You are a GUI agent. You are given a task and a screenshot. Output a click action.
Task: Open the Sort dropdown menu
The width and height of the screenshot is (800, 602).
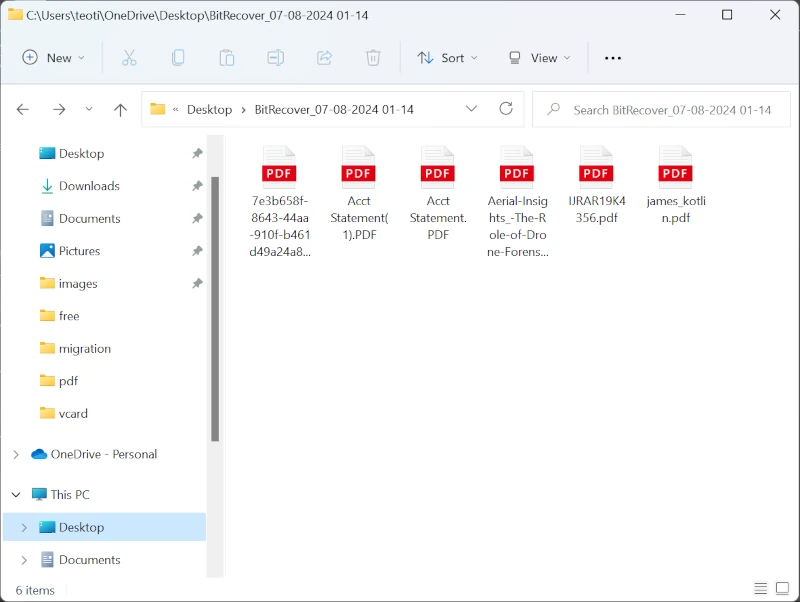click(x=447, y=58)
